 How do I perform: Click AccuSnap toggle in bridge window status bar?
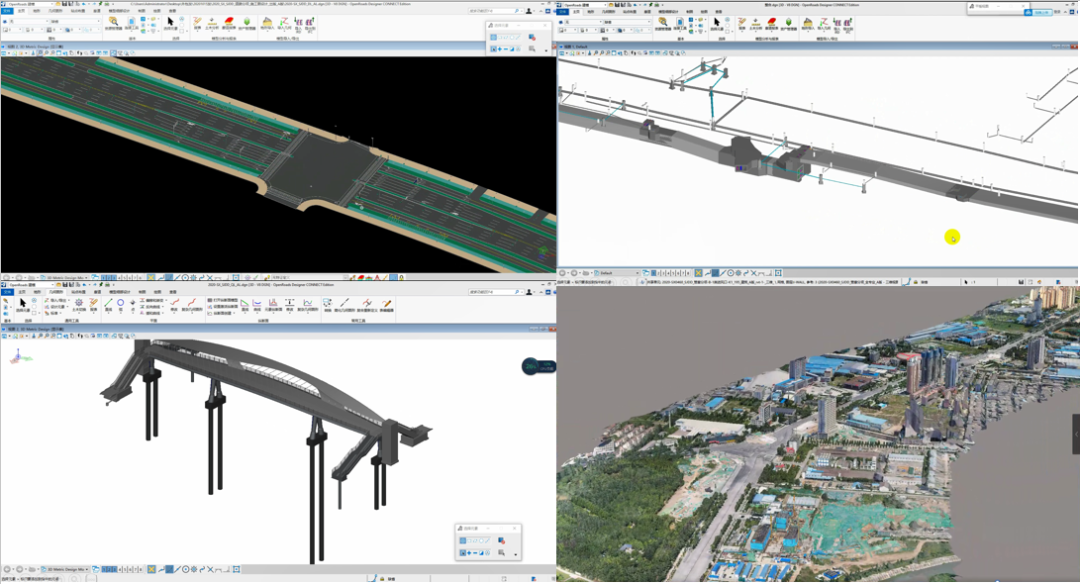click(x=152, y=570)
